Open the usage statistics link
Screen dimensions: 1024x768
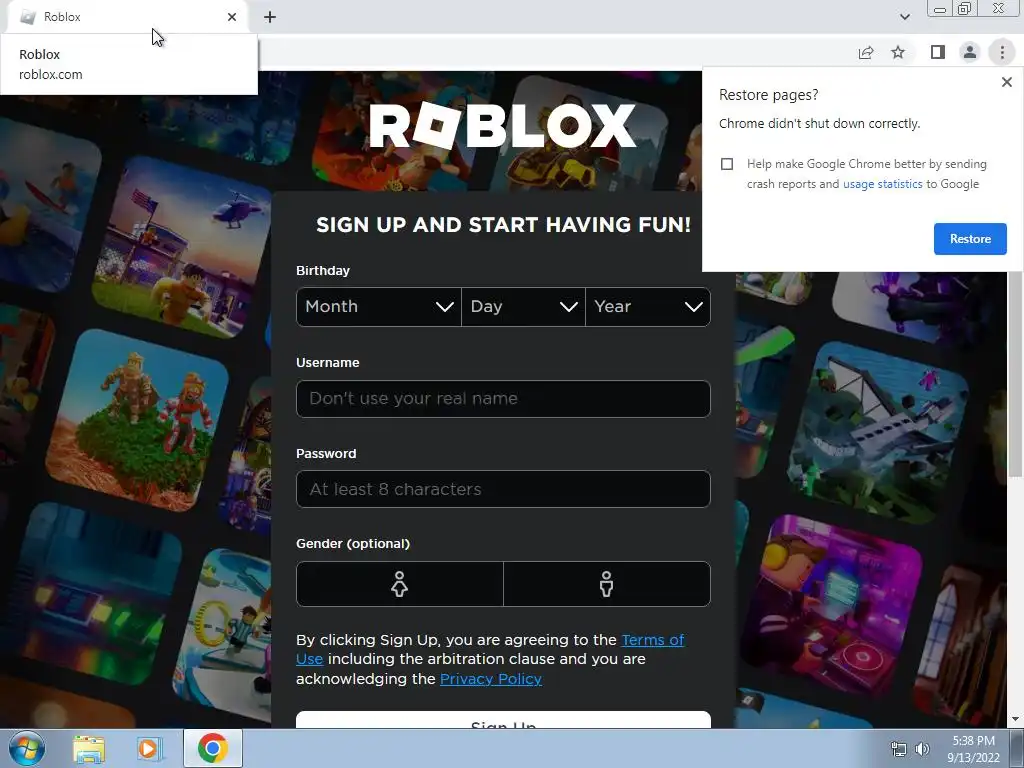(x=882, y=184)
